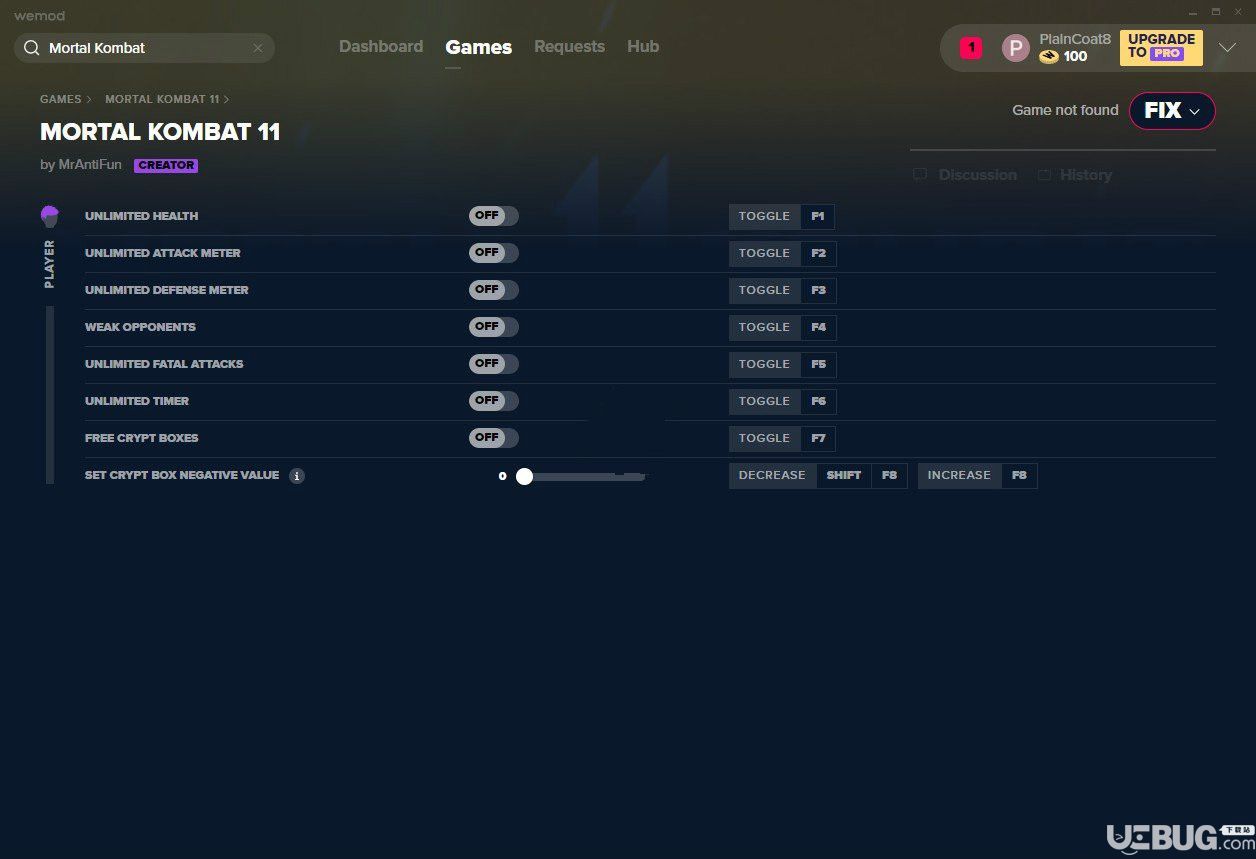Image resolution: width=1256 pixels, height=859 pixels.
Task: Click the SET CRYPT BOX NEGATIVE VALUE label
Action: coord(182,475)
